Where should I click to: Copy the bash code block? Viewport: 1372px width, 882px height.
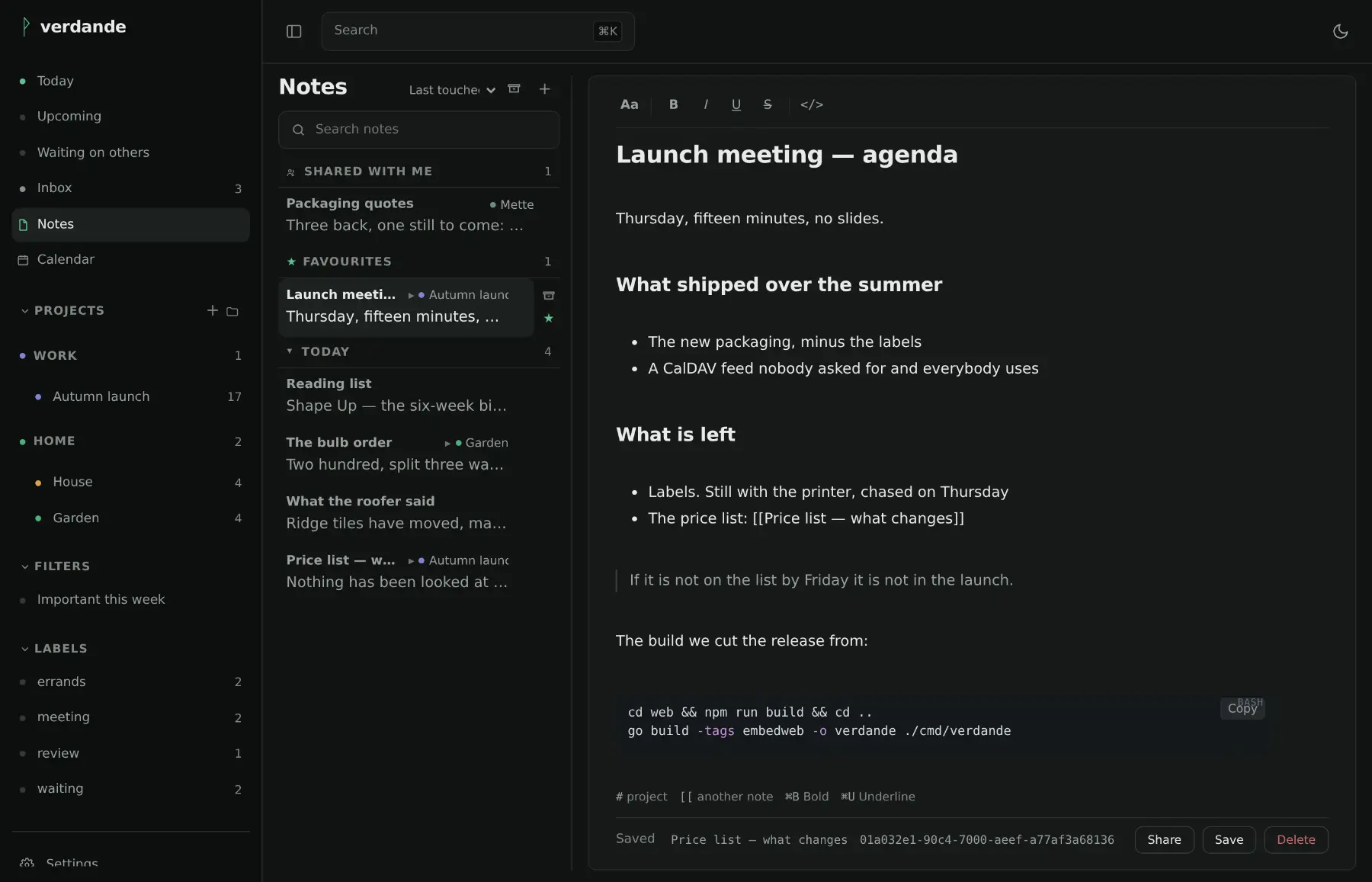1242,708
